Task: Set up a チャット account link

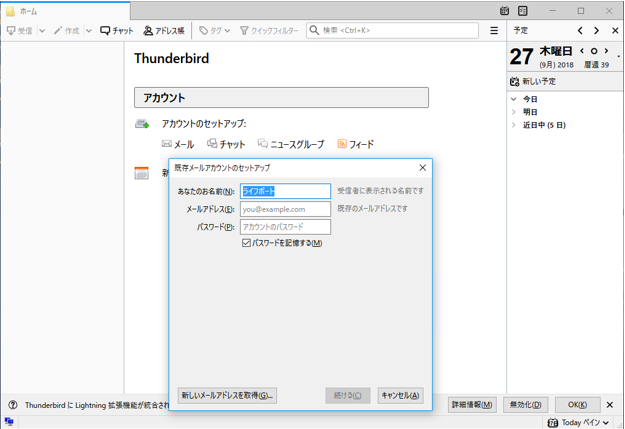Action: pos(226,144)
